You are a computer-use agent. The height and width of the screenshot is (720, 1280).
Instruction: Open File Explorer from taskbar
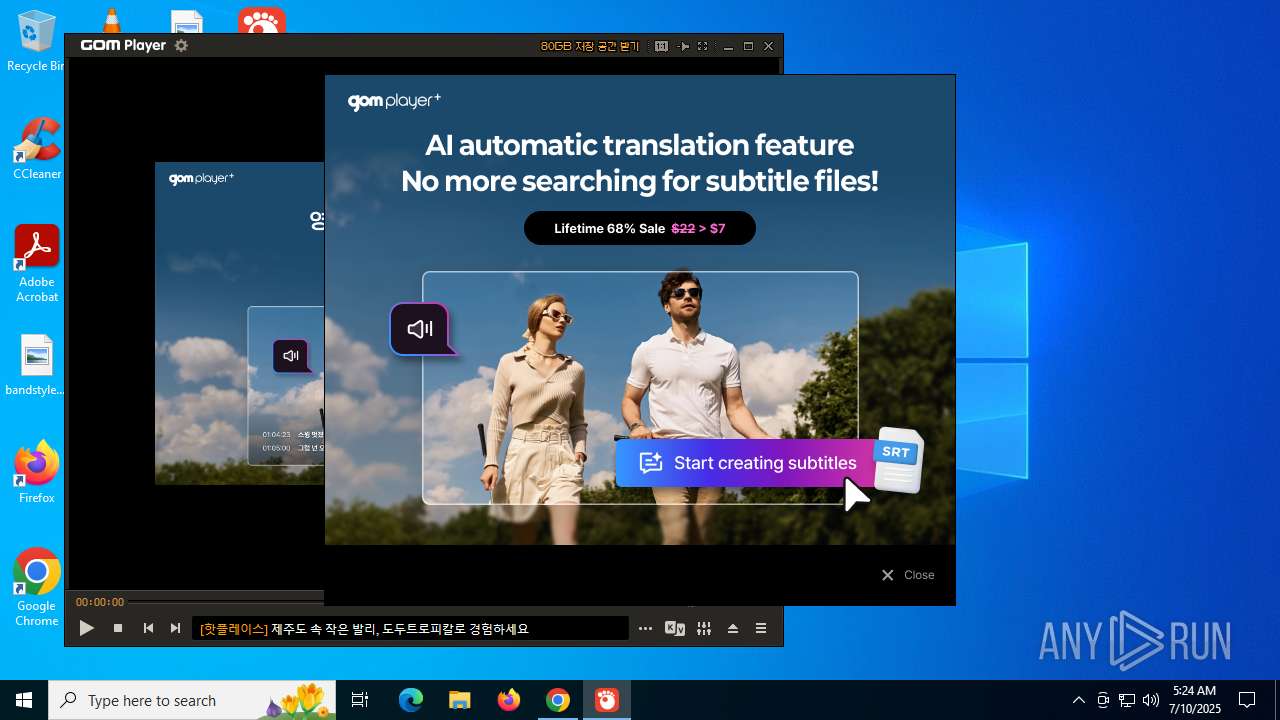tap(460, 700)
